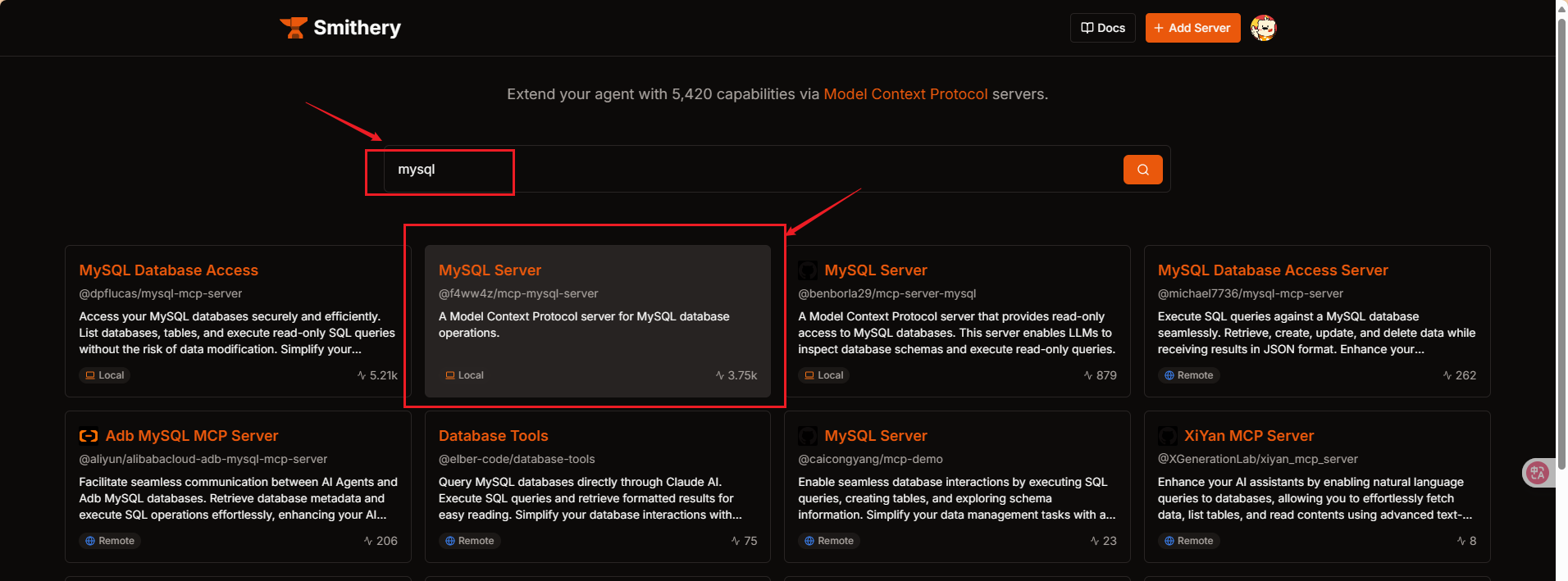Click @f4ww4z/mcp-mysql-server text
The height and width of the screenshot is (581, 1568).
pyautogui.click(x=518, y=293)
